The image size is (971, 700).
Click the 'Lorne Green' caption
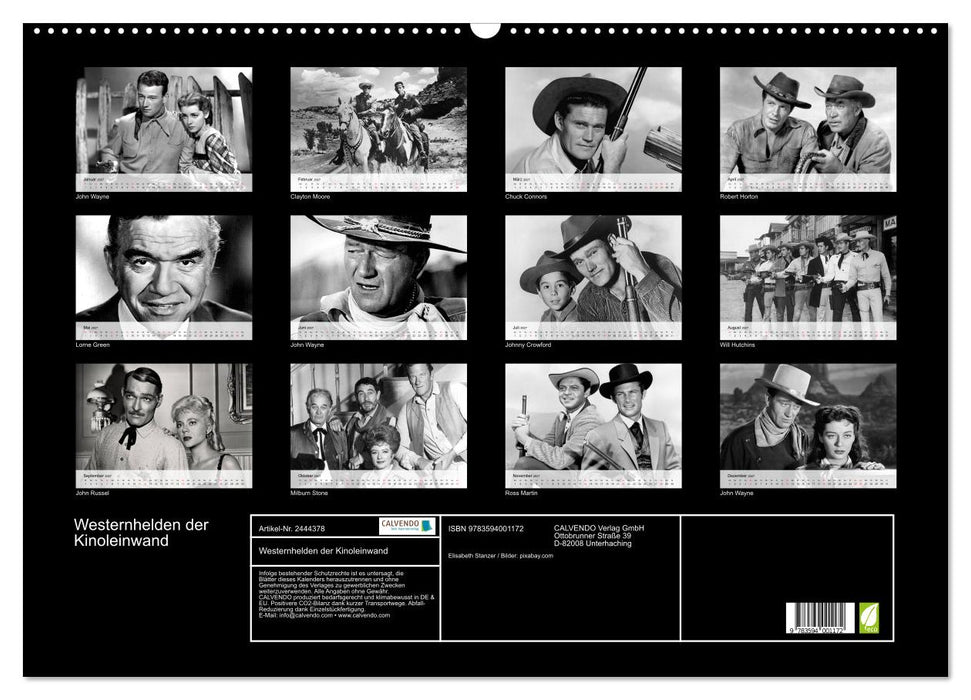(x=92, y=344)
